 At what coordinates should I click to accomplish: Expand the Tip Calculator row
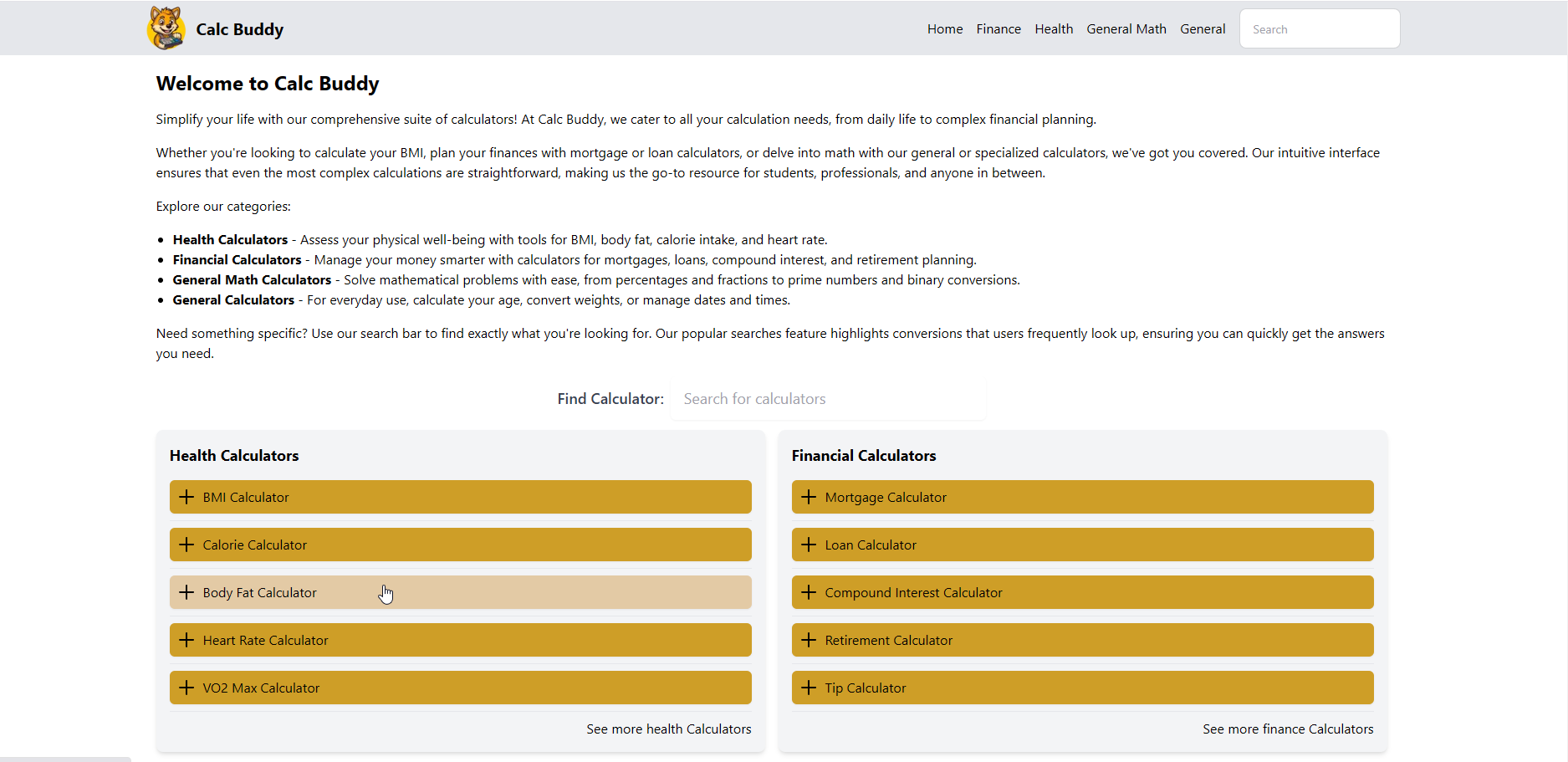coord(1082,688)
